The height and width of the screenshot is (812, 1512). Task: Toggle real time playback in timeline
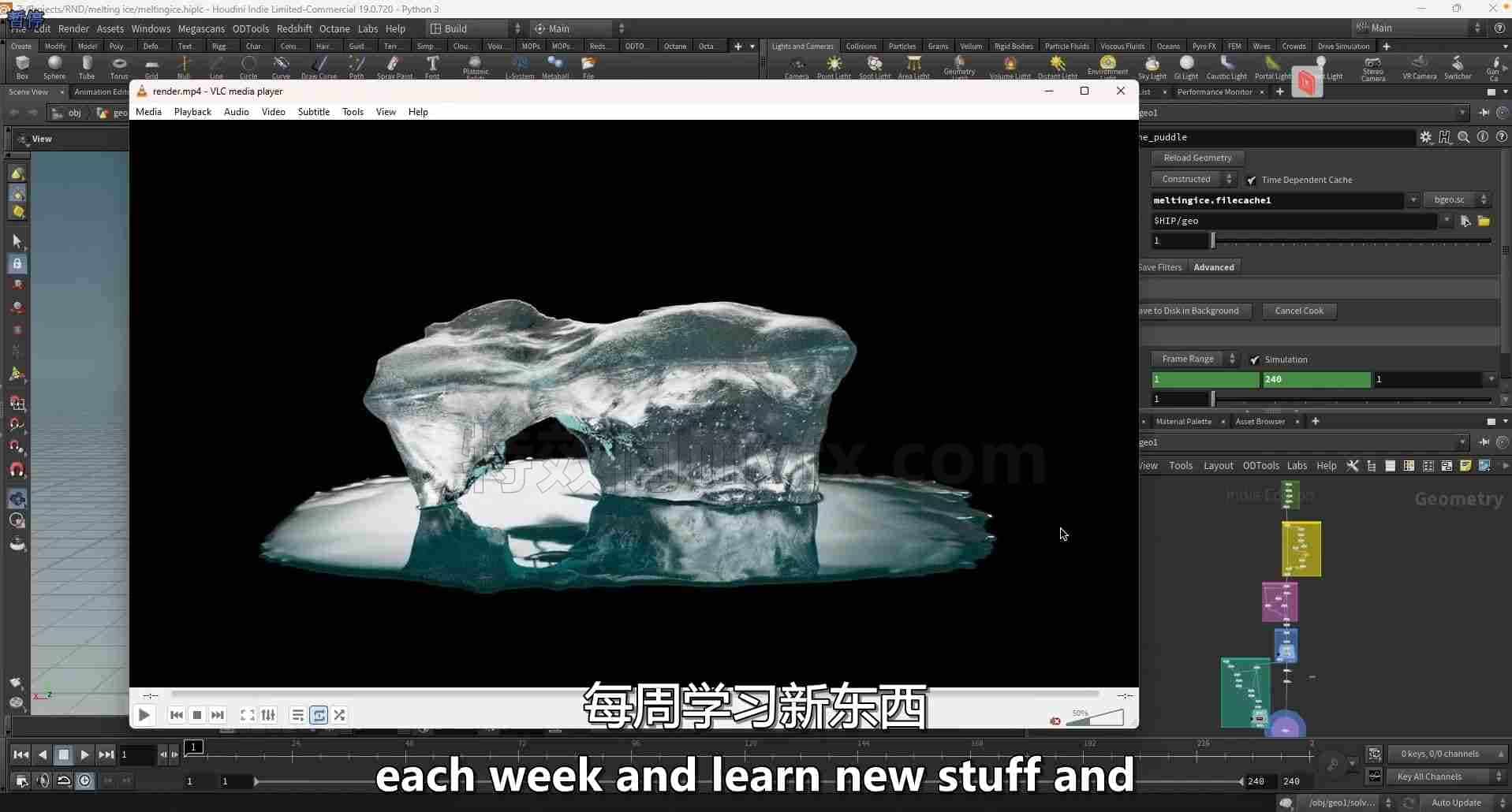coord(84,780)
